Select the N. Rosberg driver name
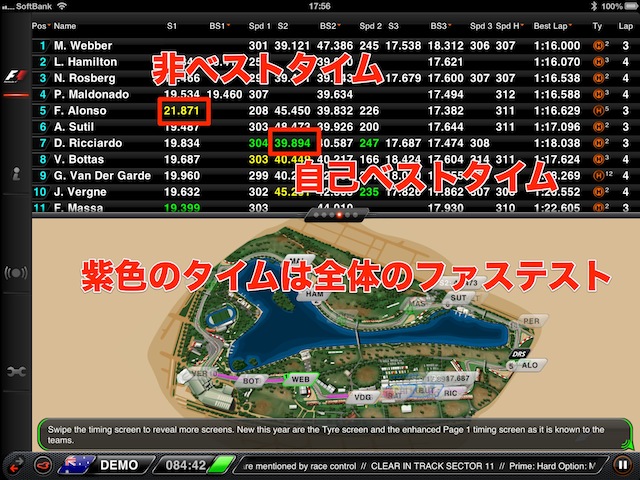640x480 pixels. pyautogui.click(x=84, y=78)
